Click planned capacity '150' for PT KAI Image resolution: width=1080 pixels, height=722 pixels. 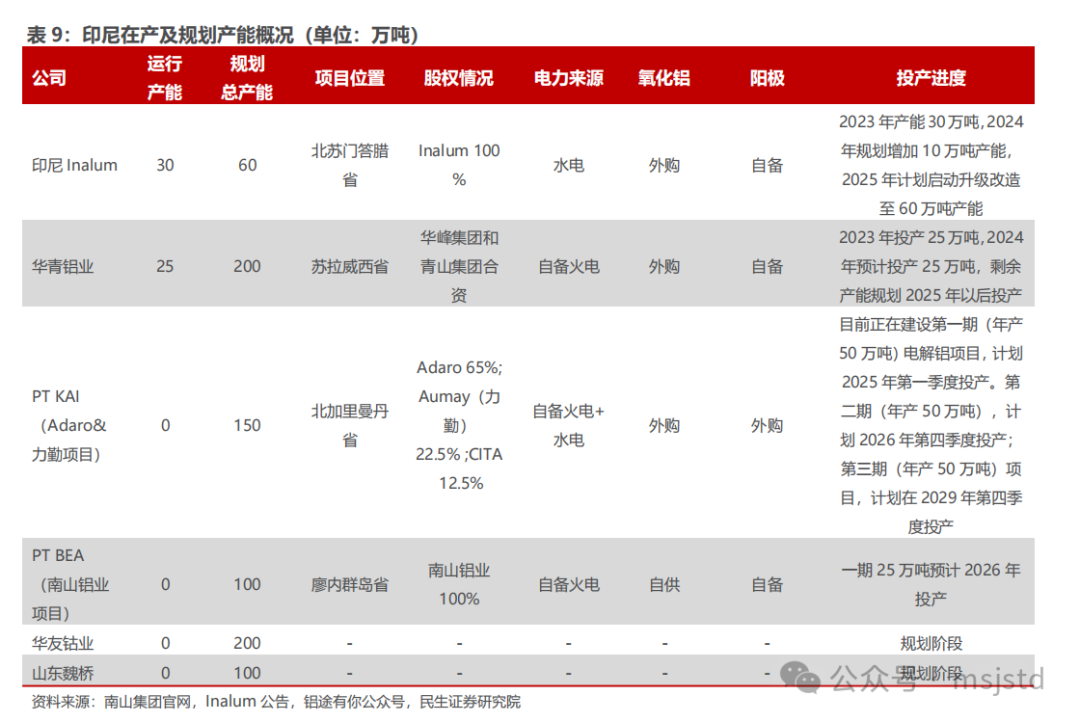247,426
